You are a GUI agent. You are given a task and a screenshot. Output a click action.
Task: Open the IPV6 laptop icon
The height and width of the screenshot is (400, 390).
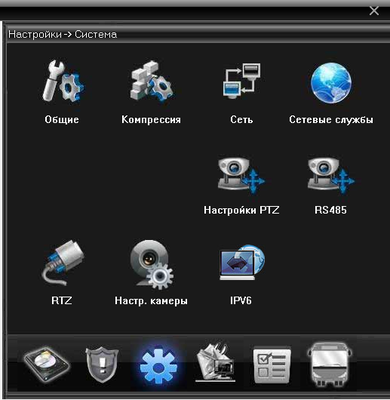(242, 263)
